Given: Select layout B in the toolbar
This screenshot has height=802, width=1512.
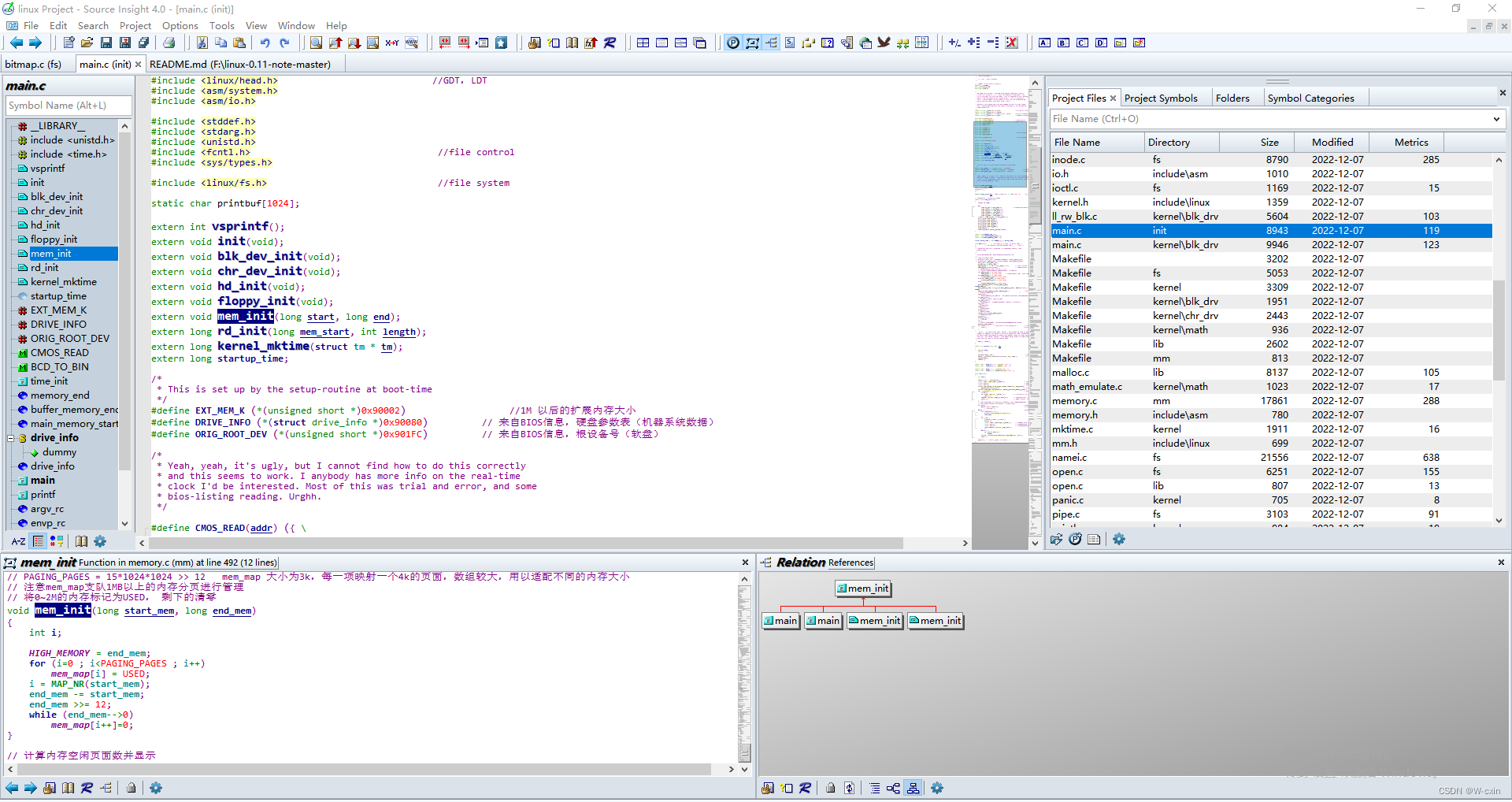Looking at the screenshot, I should point(1063,43).
